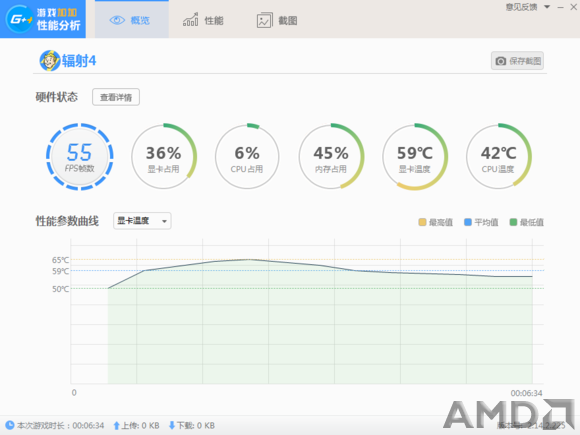
Task: Click the 辐射4 game title
Action: pyautogui.click(x=79, y=61)
